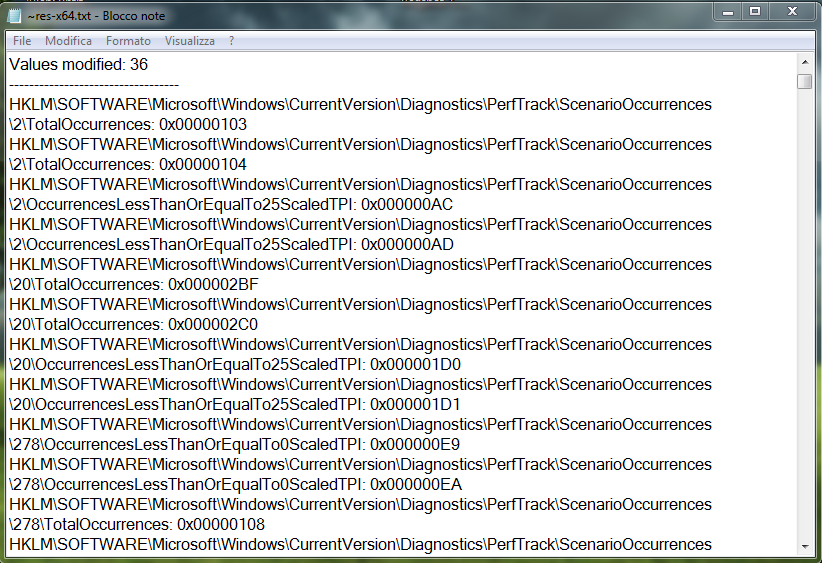Click the vertical scrollbar thumb
Screen dimensions: 822x563
point(805,82)
